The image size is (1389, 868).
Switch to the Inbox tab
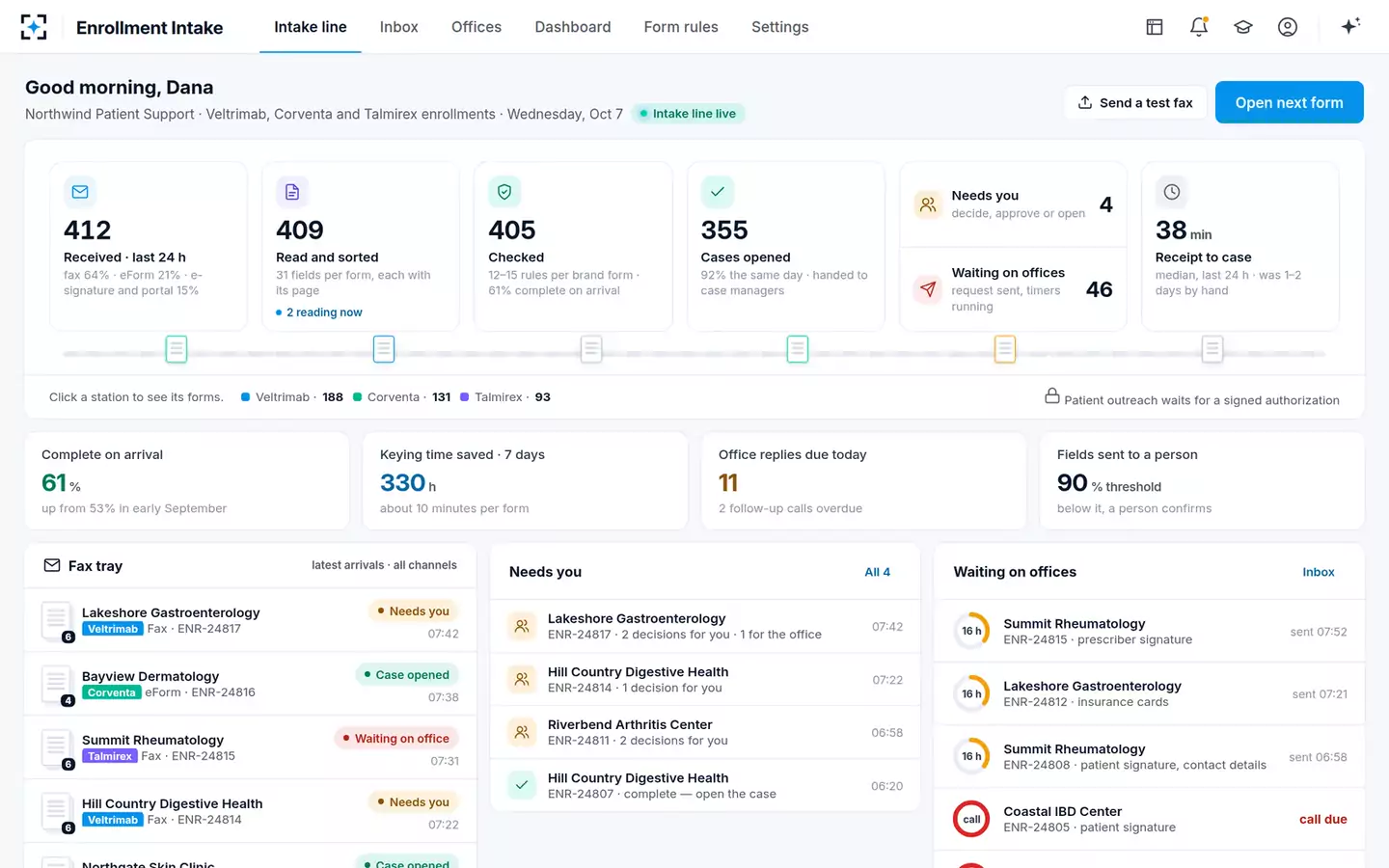point(399,27)
